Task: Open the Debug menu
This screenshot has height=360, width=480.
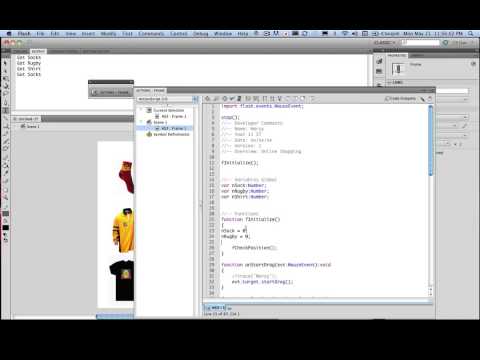Action: tap(200, 34)
